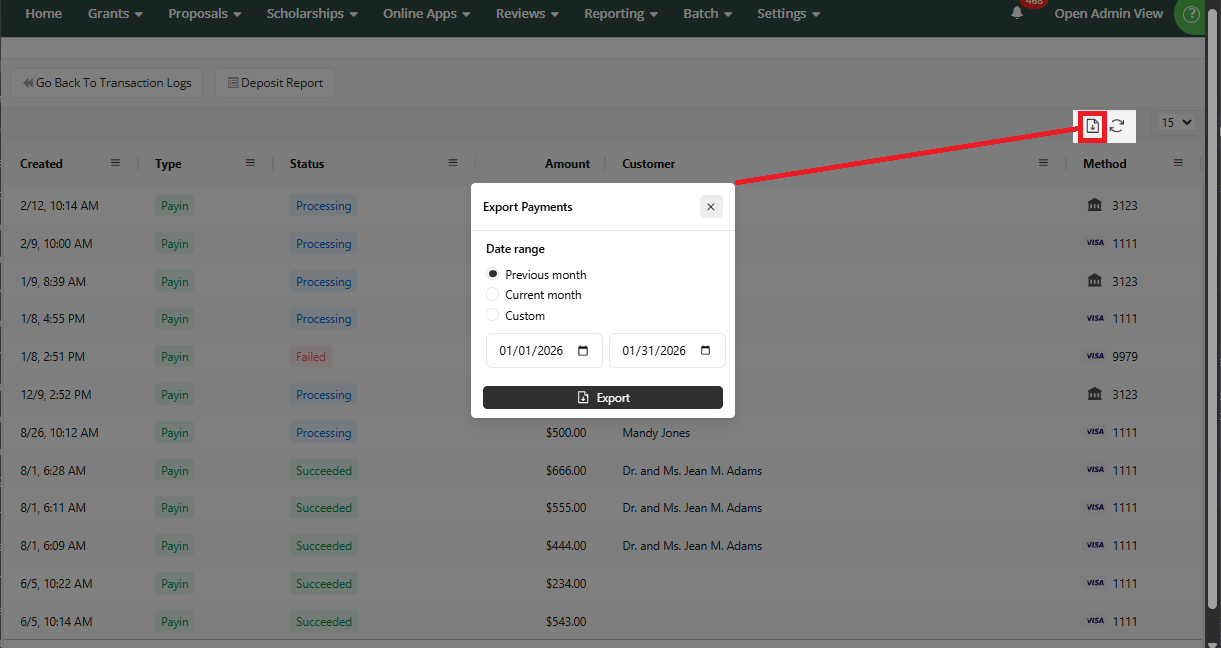Click Visa icon in the $666.00 row
1221x648 pixels.
[1094, 470]
